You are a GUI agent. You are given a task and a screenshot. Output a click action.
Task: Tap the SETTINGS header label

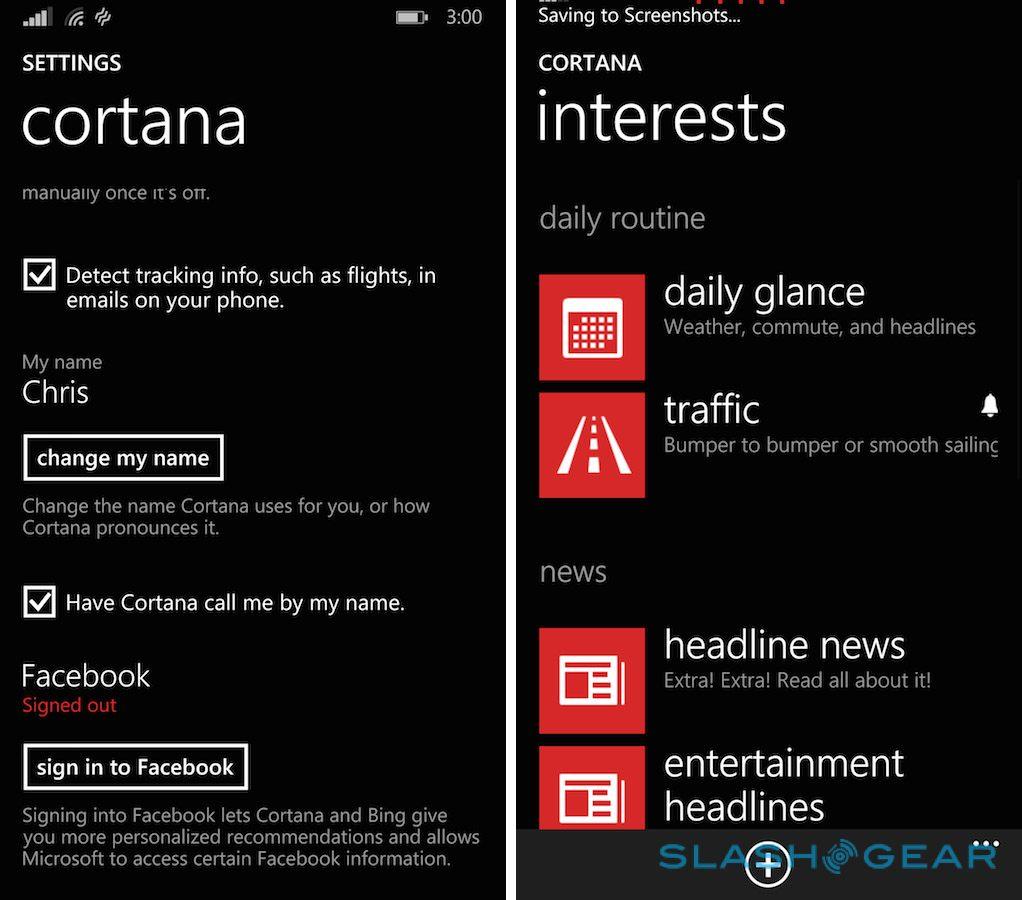tap(72, 63)
